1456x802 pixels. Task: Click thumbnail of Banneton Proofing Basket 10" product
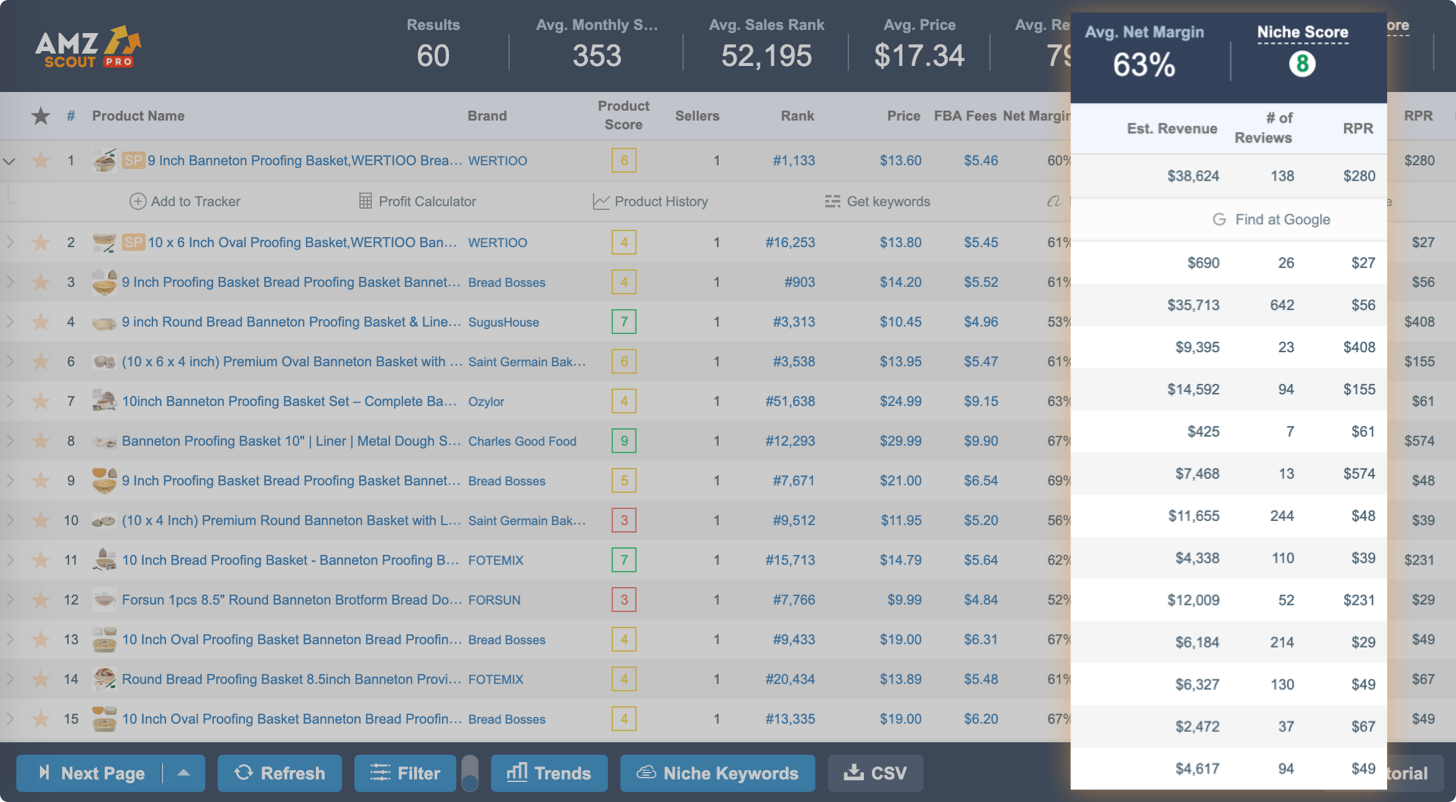(104, 441)
